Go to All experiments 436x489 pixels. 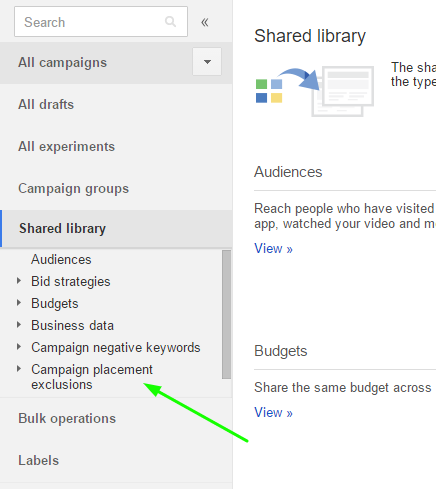point(67,146)
